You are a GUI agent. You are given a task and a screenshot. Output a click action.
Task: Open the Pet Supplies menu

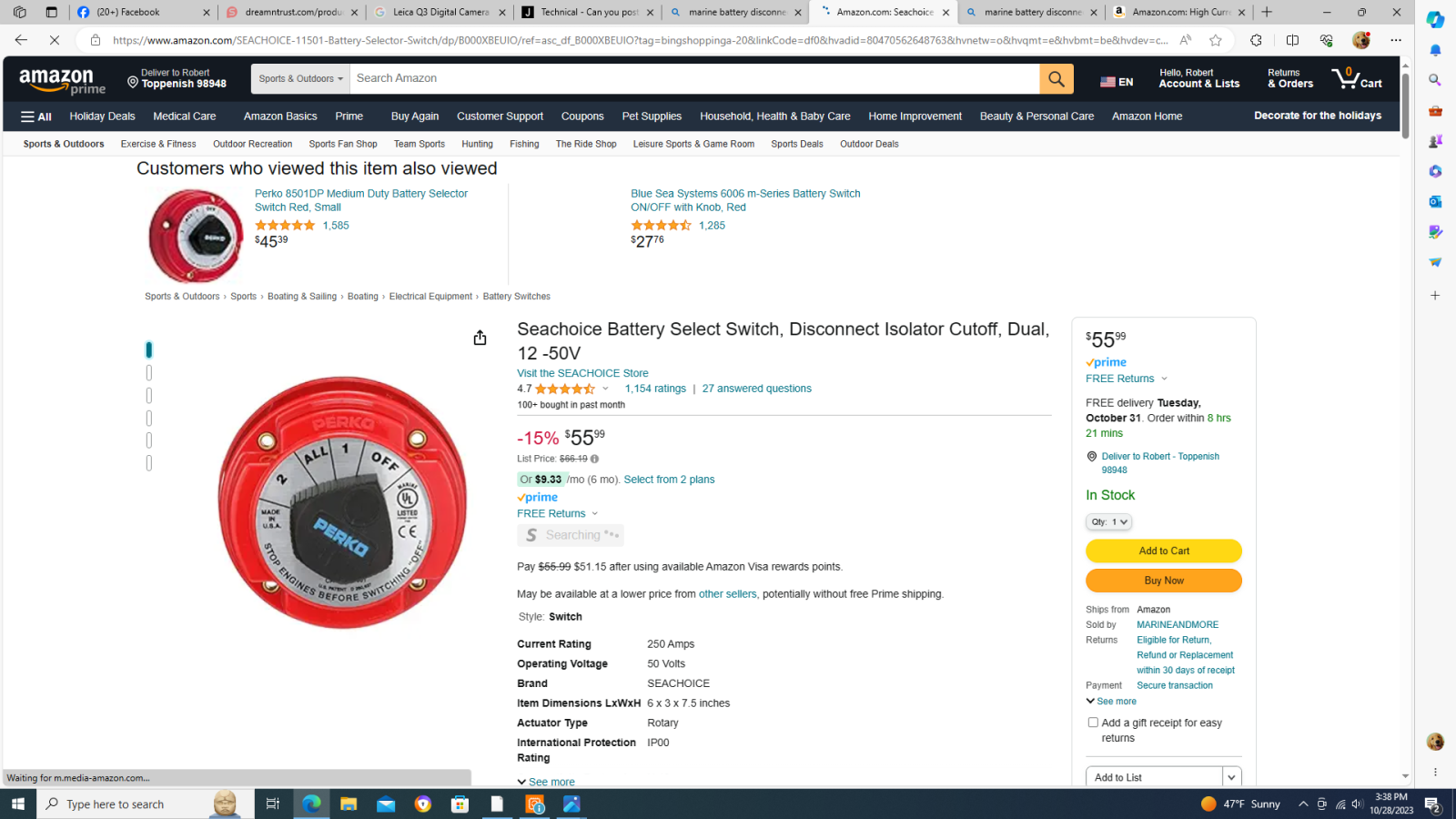coord(652,116)
